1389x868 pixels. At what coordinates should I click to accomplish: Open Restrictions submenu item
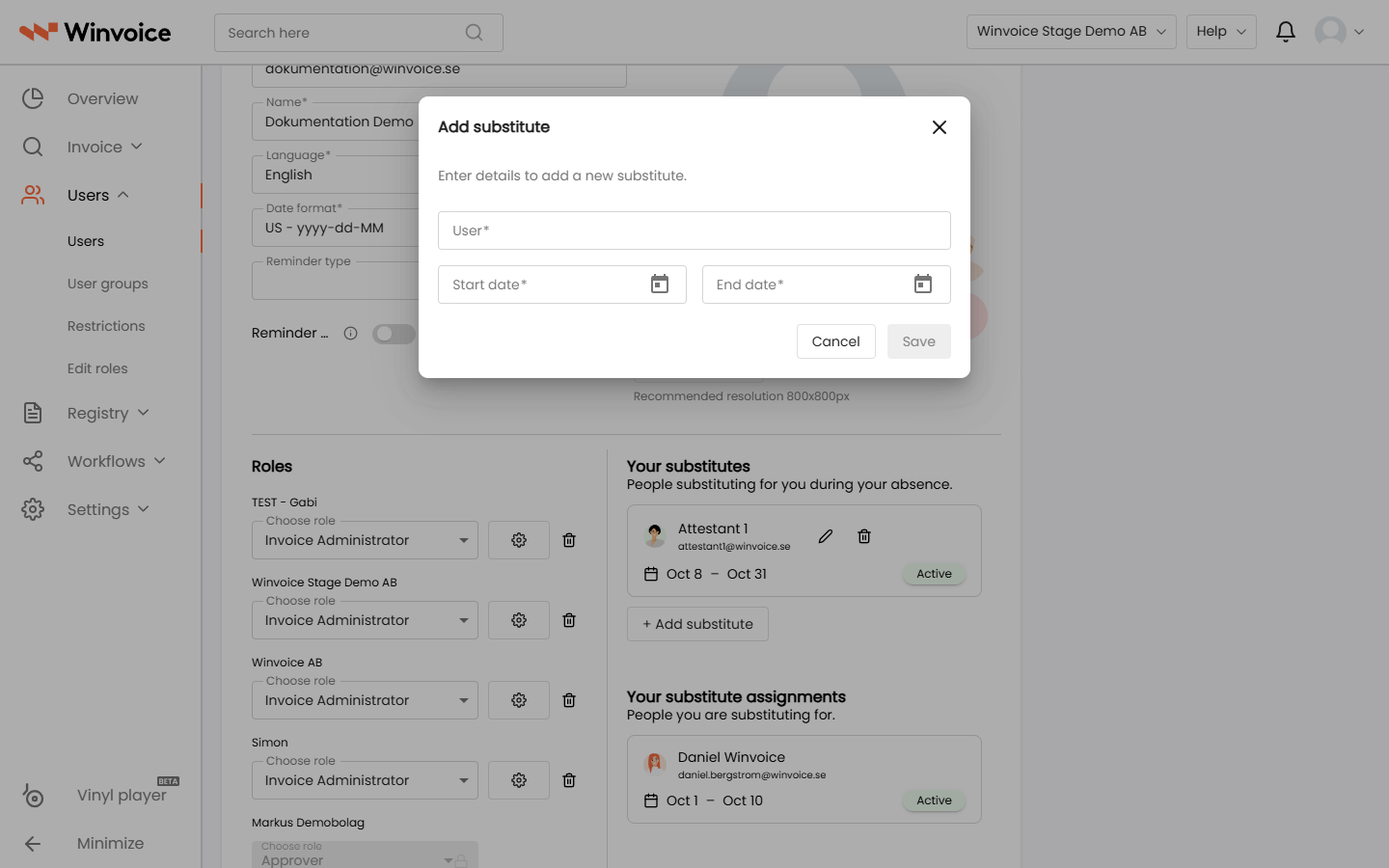pyautogui.click(x=106, y=326)
